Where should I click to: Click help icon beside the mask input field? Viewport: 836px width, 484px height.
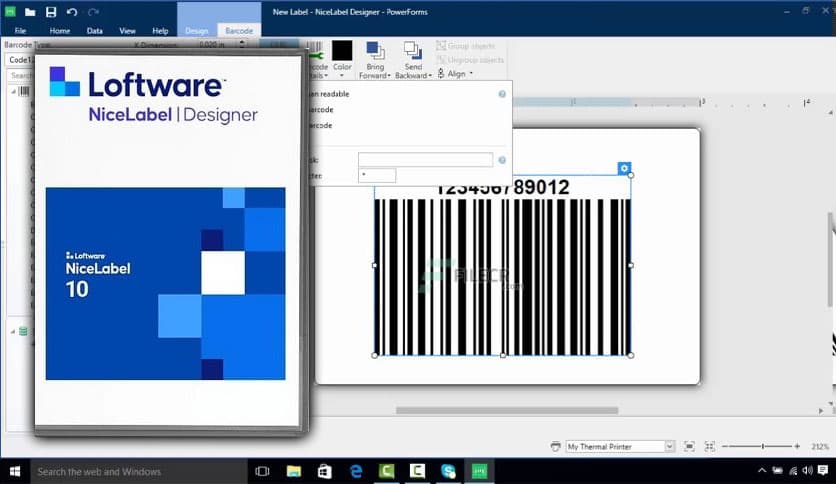pos(502,160)
